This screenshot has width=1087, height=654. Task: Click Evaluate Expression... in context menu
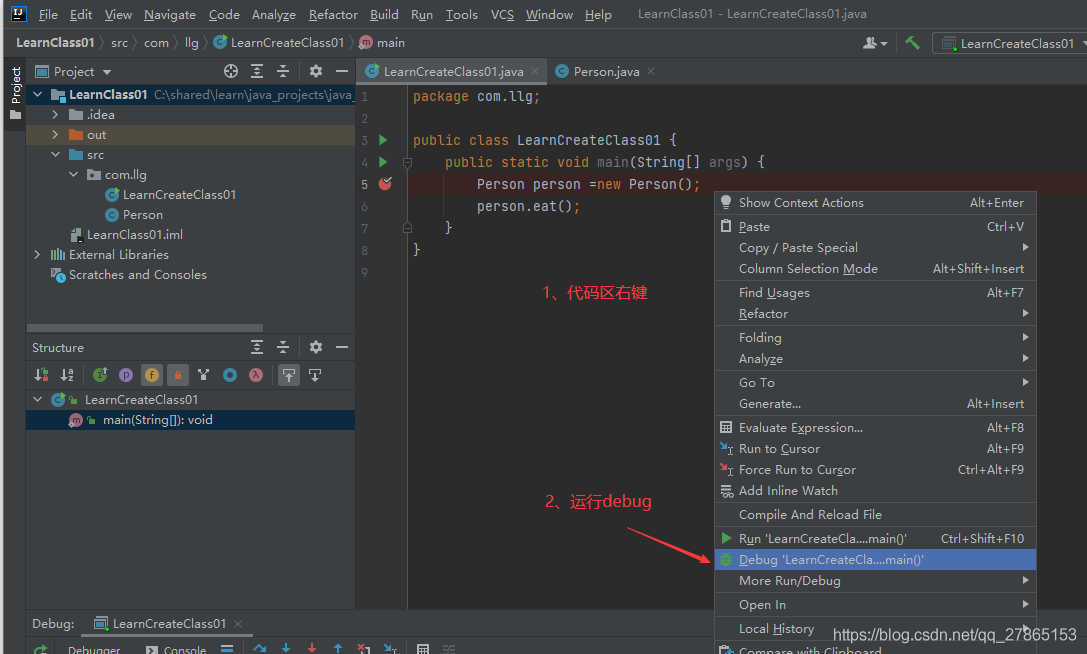coord(800,428)
